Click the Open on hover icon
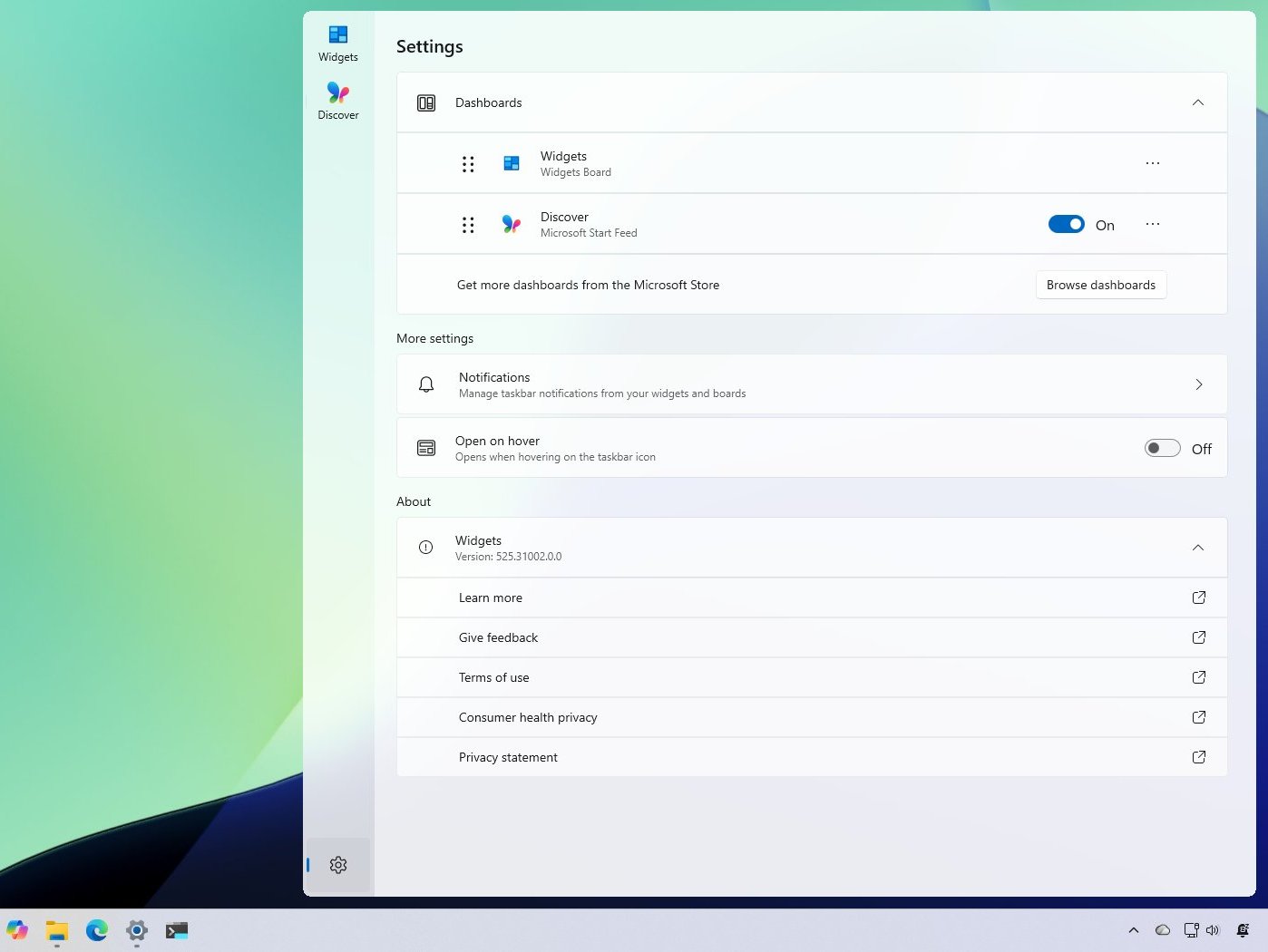This screenshot has height=952, width=1268. (x=425, y=447)
